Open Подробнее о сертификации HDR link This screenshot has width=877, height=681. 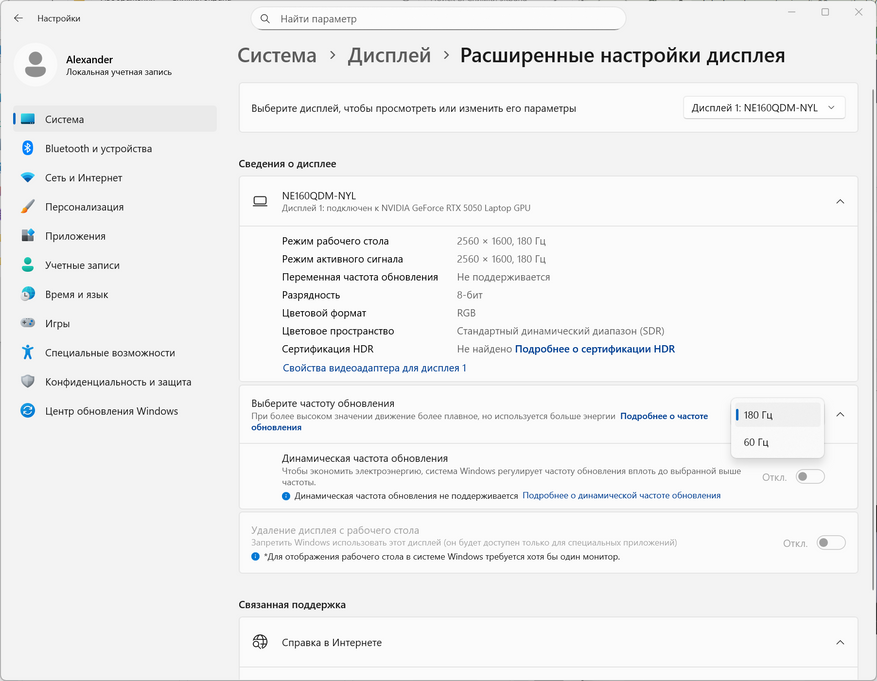[594, 349]
